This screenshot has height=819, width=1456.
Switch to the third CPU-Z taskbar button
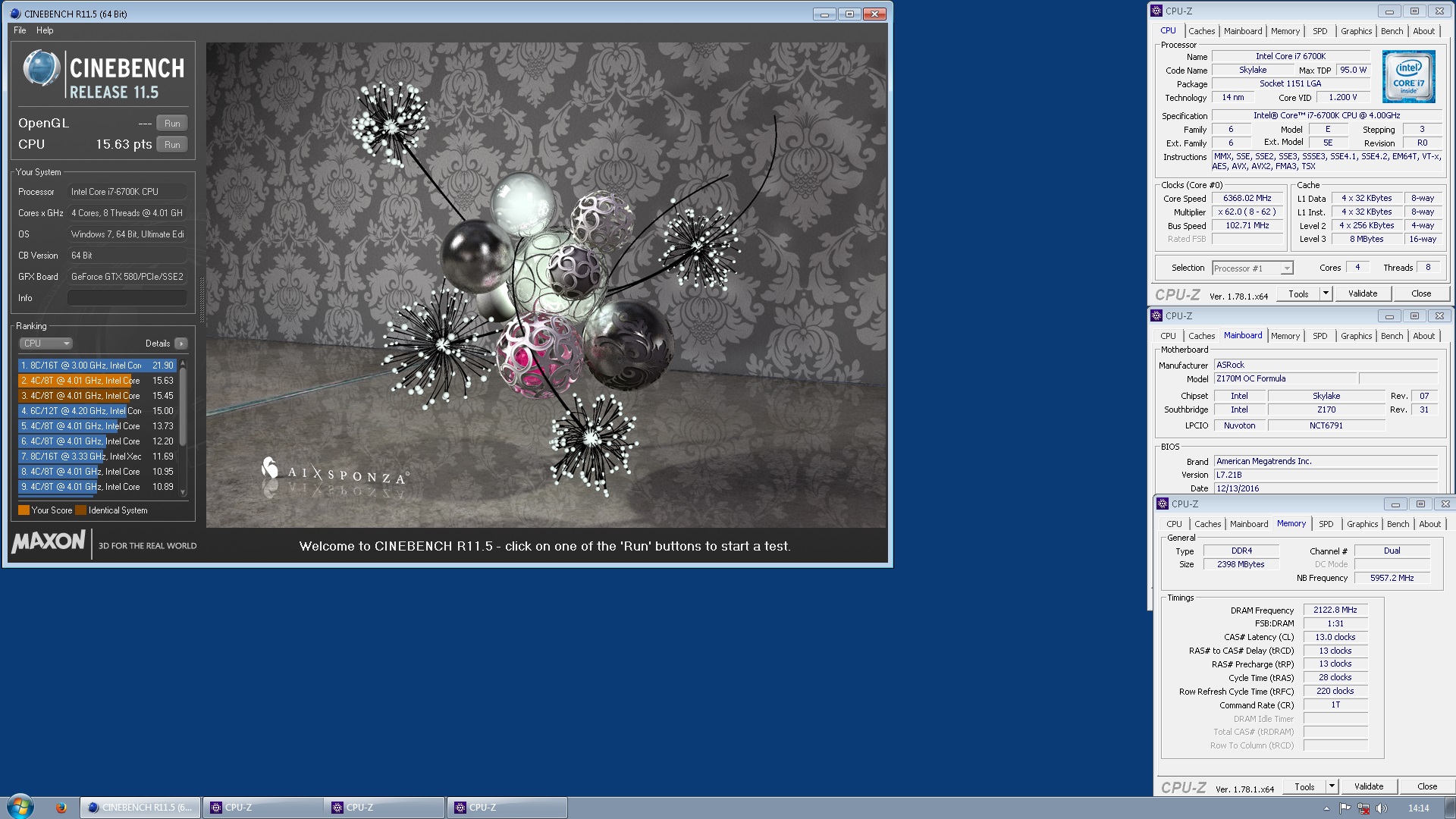507,808
